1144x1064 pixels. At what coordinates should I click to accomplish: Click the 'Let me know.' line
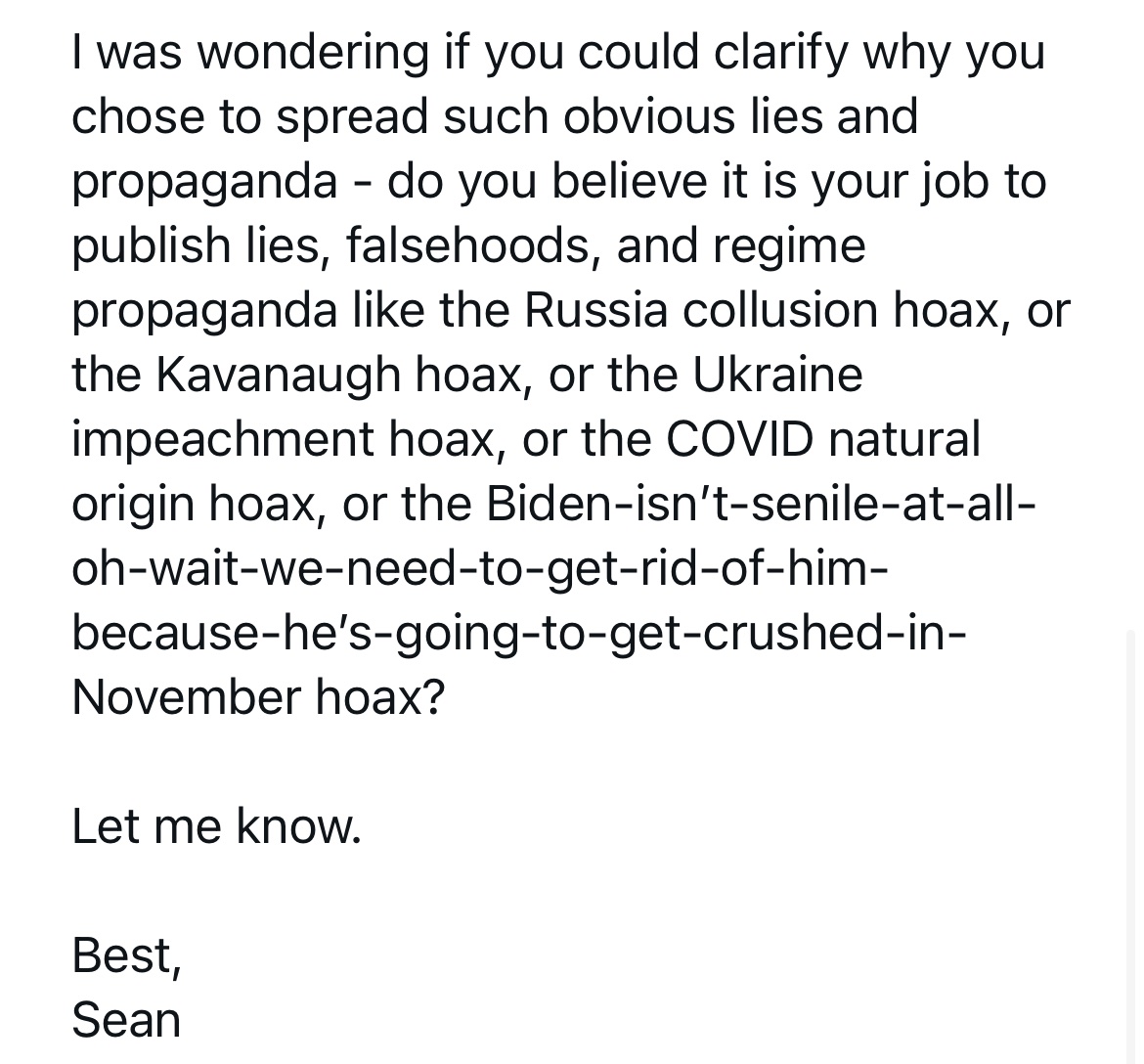216,827
